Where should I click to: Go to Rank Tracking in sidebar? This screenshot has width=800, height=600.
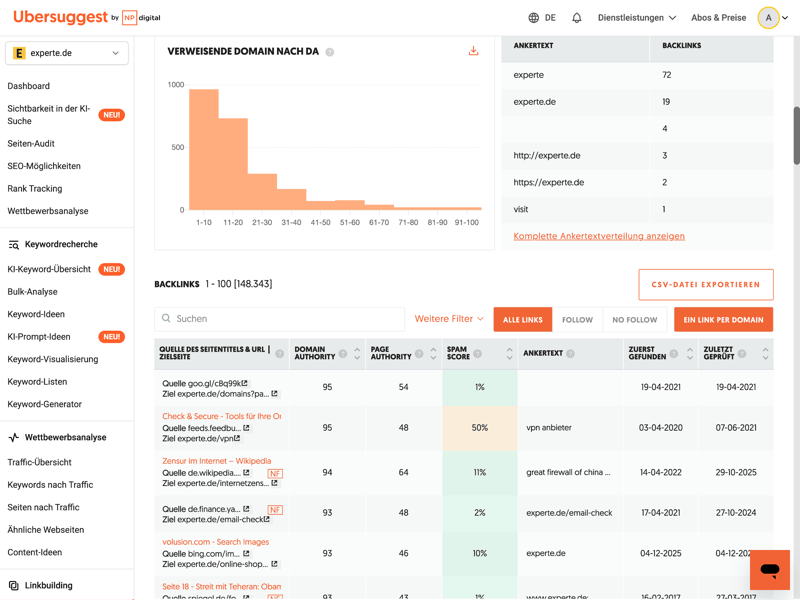pos(35,188)
